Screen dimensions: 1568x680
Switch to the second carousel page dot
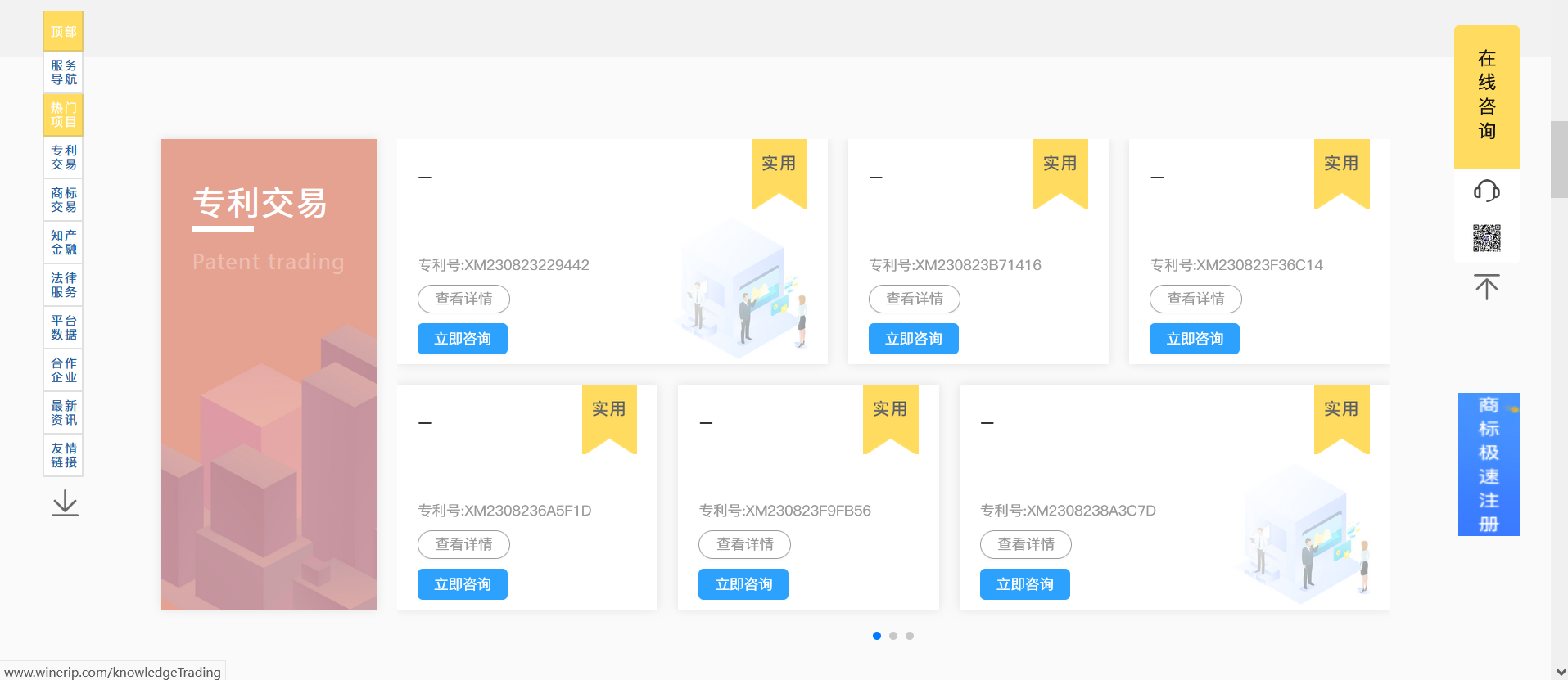coord(893,636)
